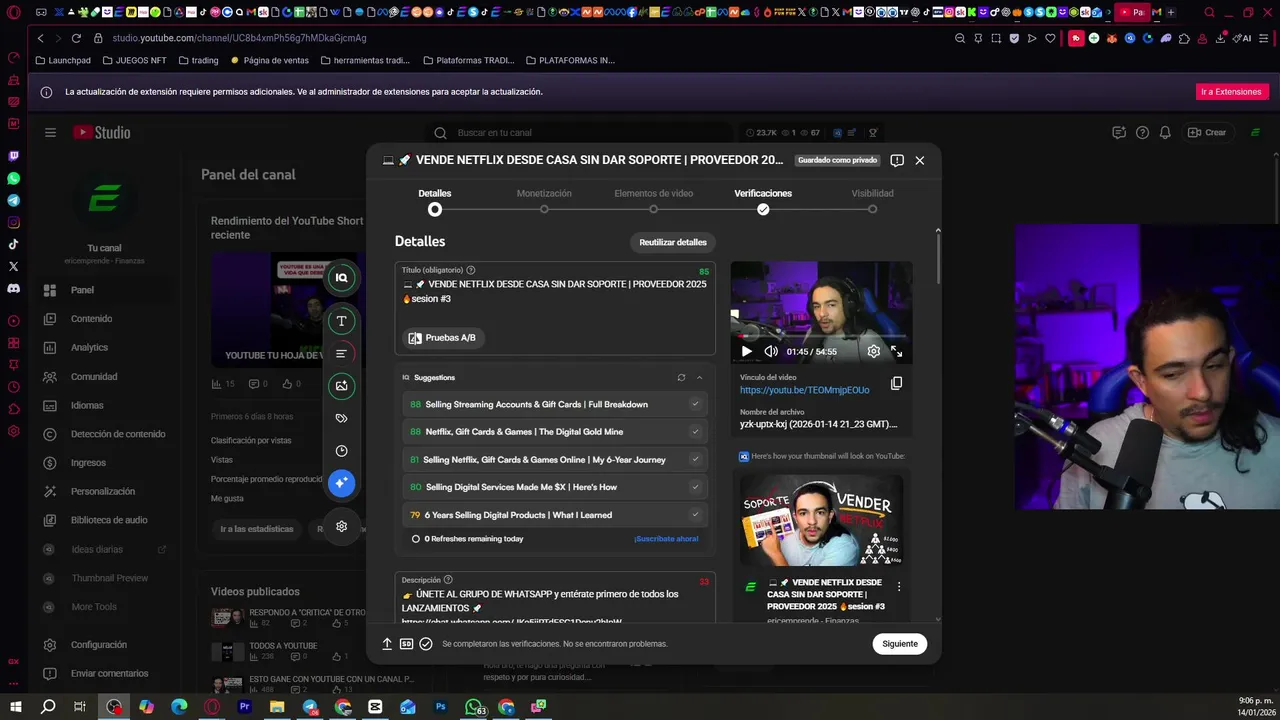Apply suggestion 'Netflix, Gift Cards & Games' Gold Mine

[x=554, y=432]
